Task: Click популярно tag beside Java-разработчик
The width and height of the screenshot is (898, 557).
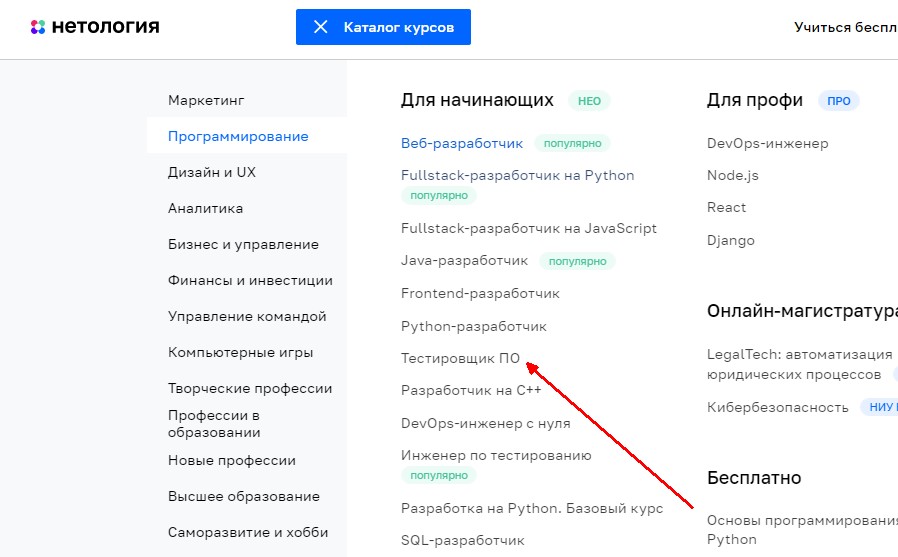Action: [577, 261]
